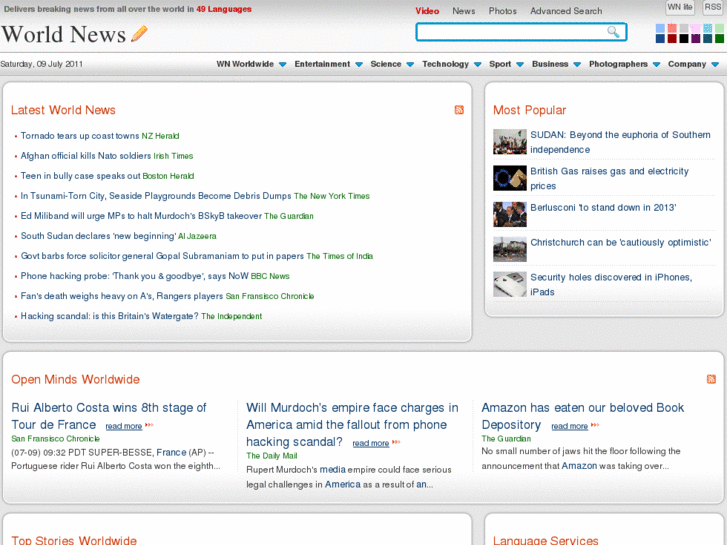
Task: Open the Technology menu label
Action: pyautogui.click(x=445, y=64)
